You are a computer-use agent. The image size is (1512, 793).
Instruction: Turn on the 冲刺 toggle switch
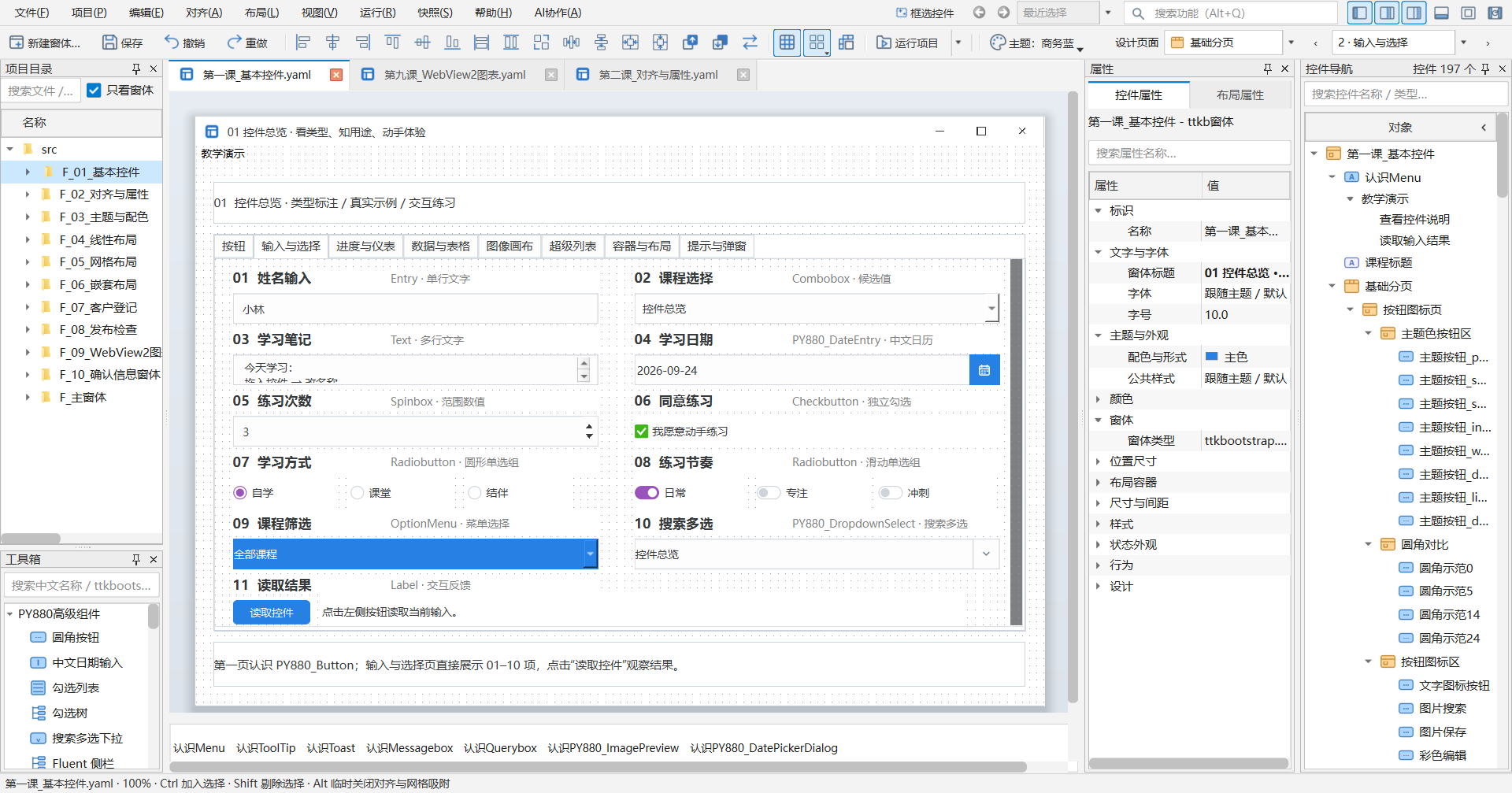point(890,493)
